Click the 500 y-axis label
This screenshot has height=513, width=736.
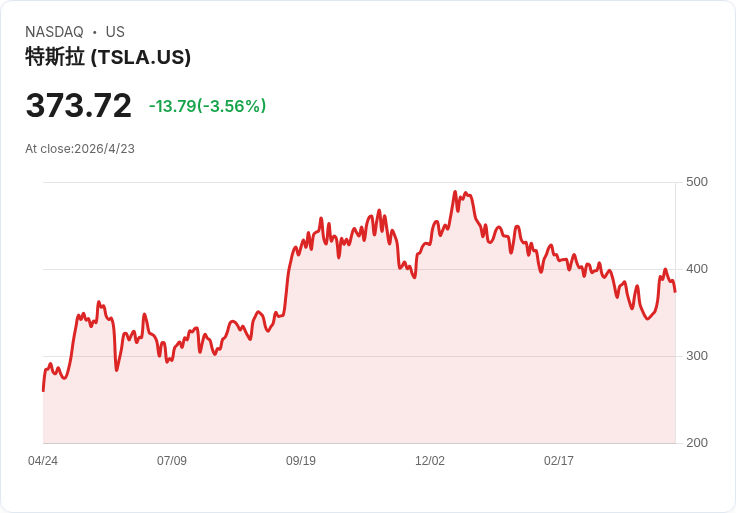(x=696, y=182)
